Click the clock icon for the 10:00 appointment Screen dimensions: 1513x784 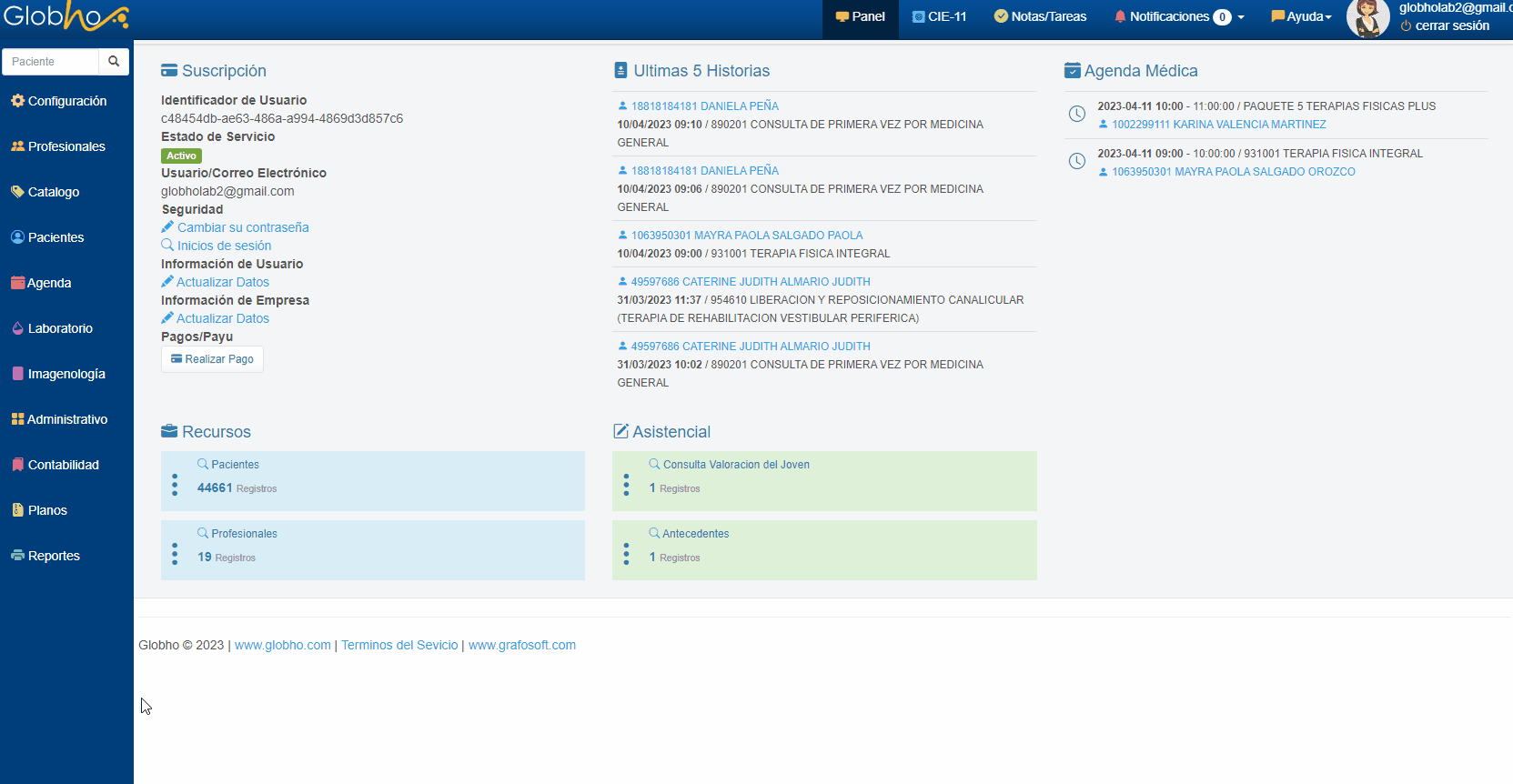tap(1076, 114)
